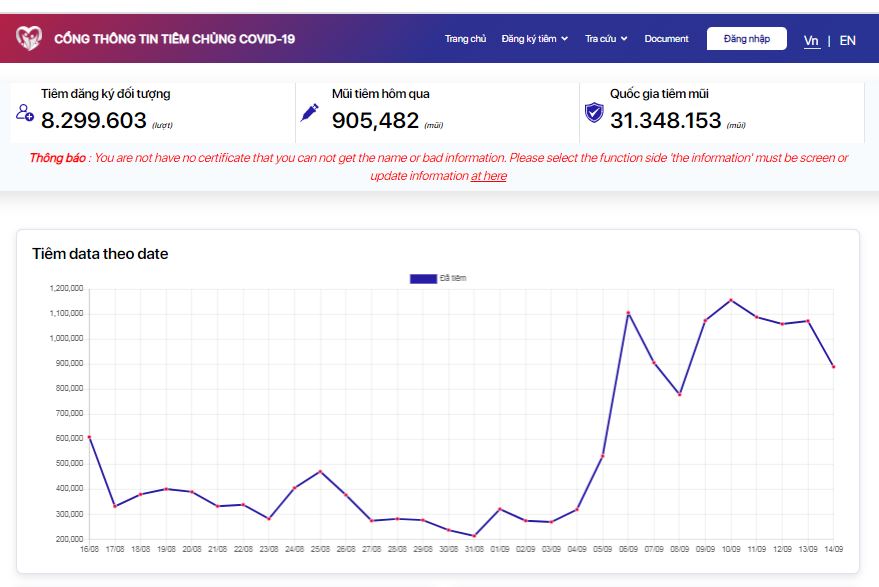Screen dimensions: 879x587
Task: Click the Quốc gia tiêm mũi label
Action: 659,94
